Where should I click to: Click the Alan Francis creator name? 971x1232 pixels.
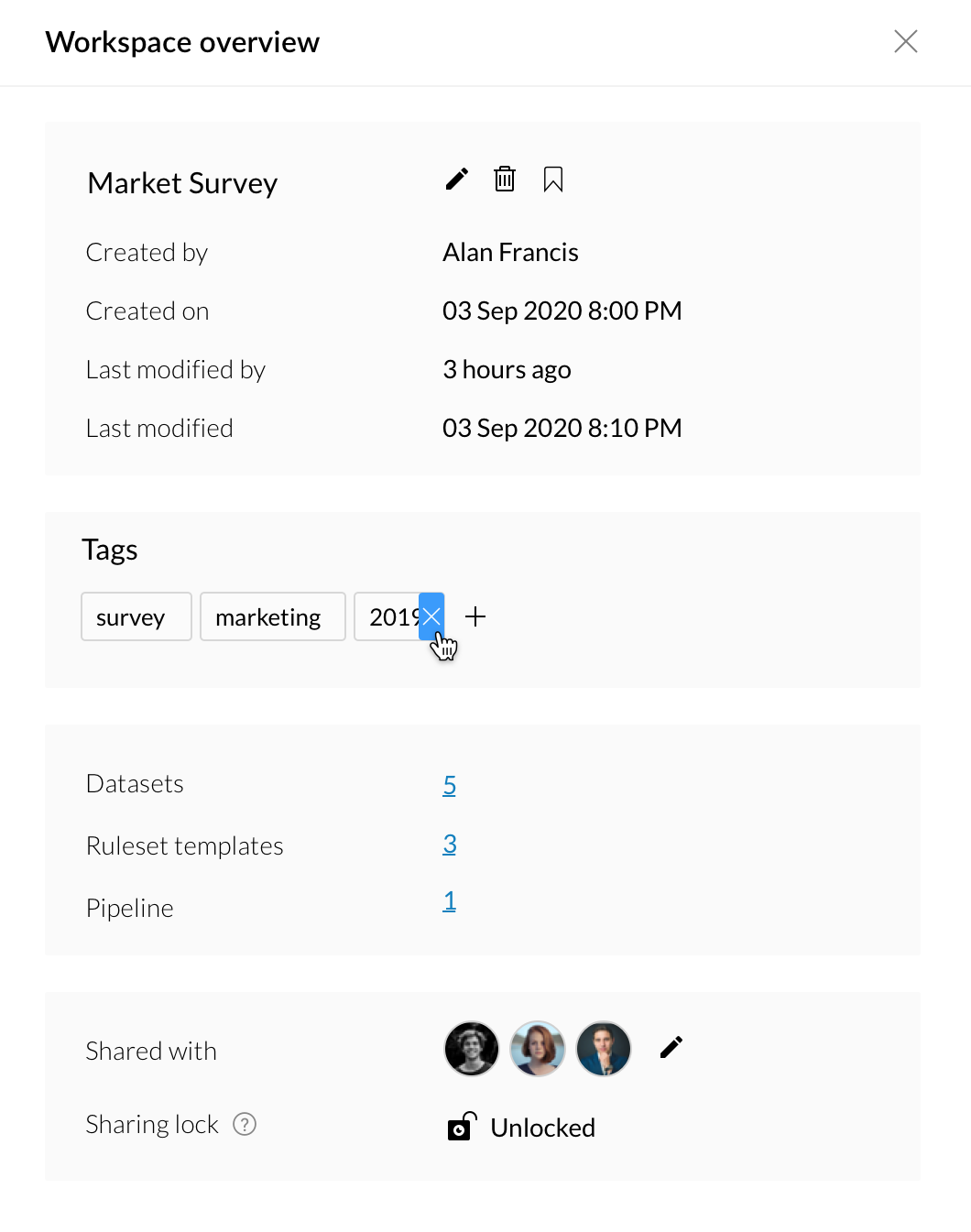pos(510,252)
